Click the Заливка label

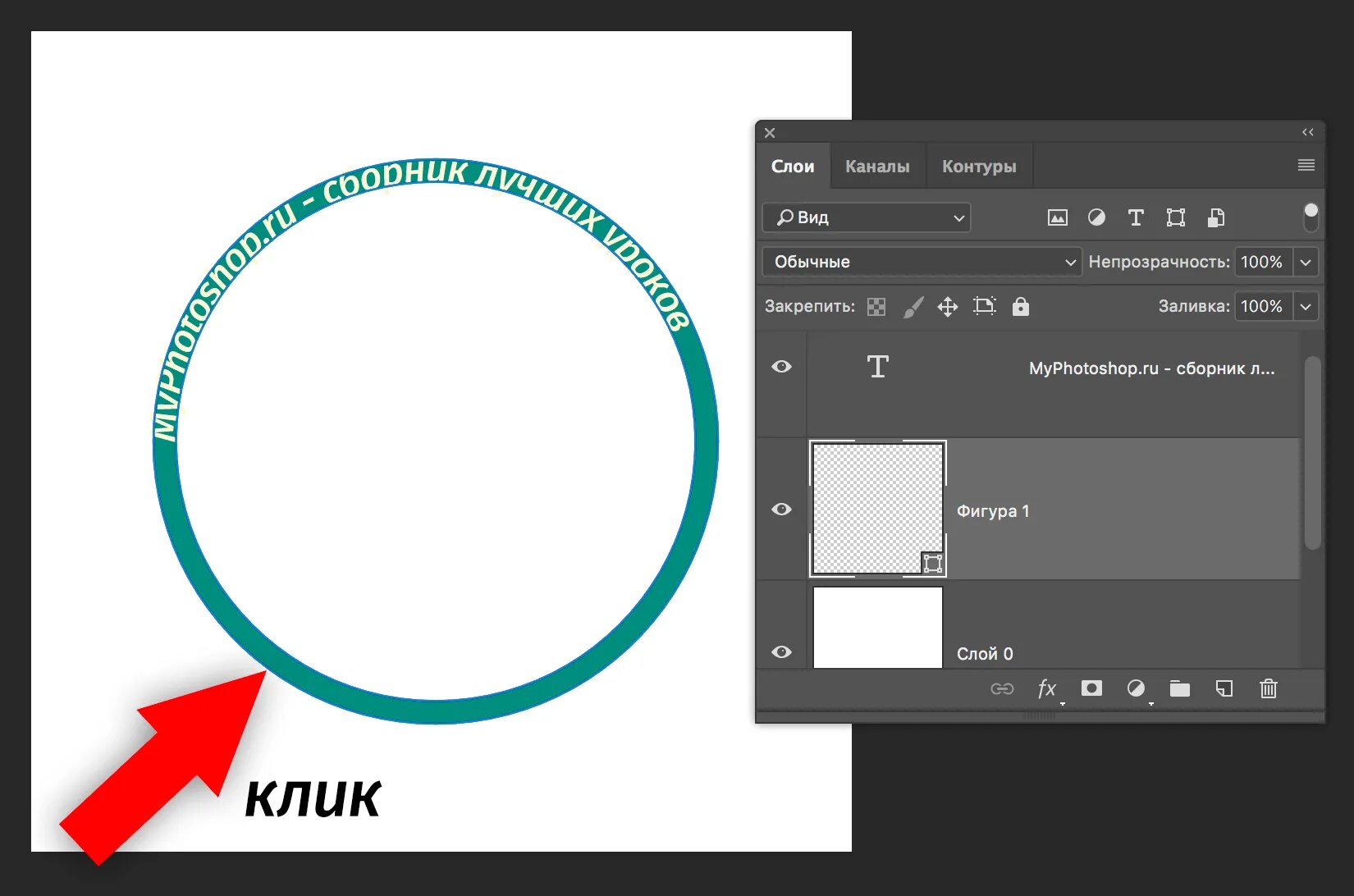click(1194, 306)
